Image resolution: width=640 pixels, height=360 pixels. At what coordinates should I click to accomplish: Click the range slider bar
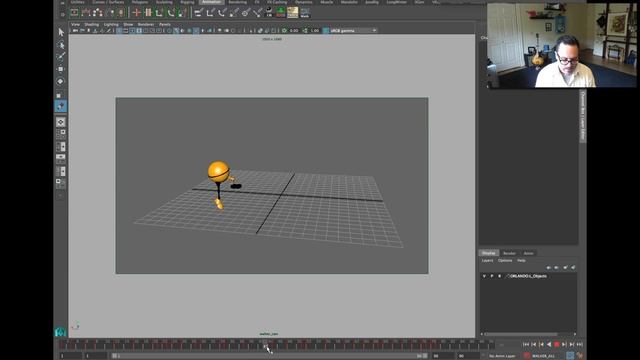269,356
